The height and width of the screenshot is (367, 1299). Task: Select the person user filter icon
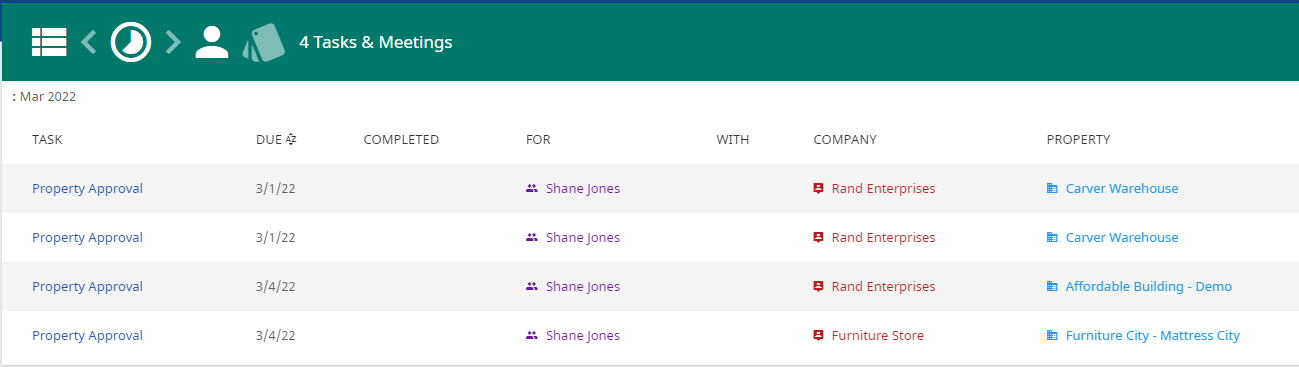click(212, 42)
